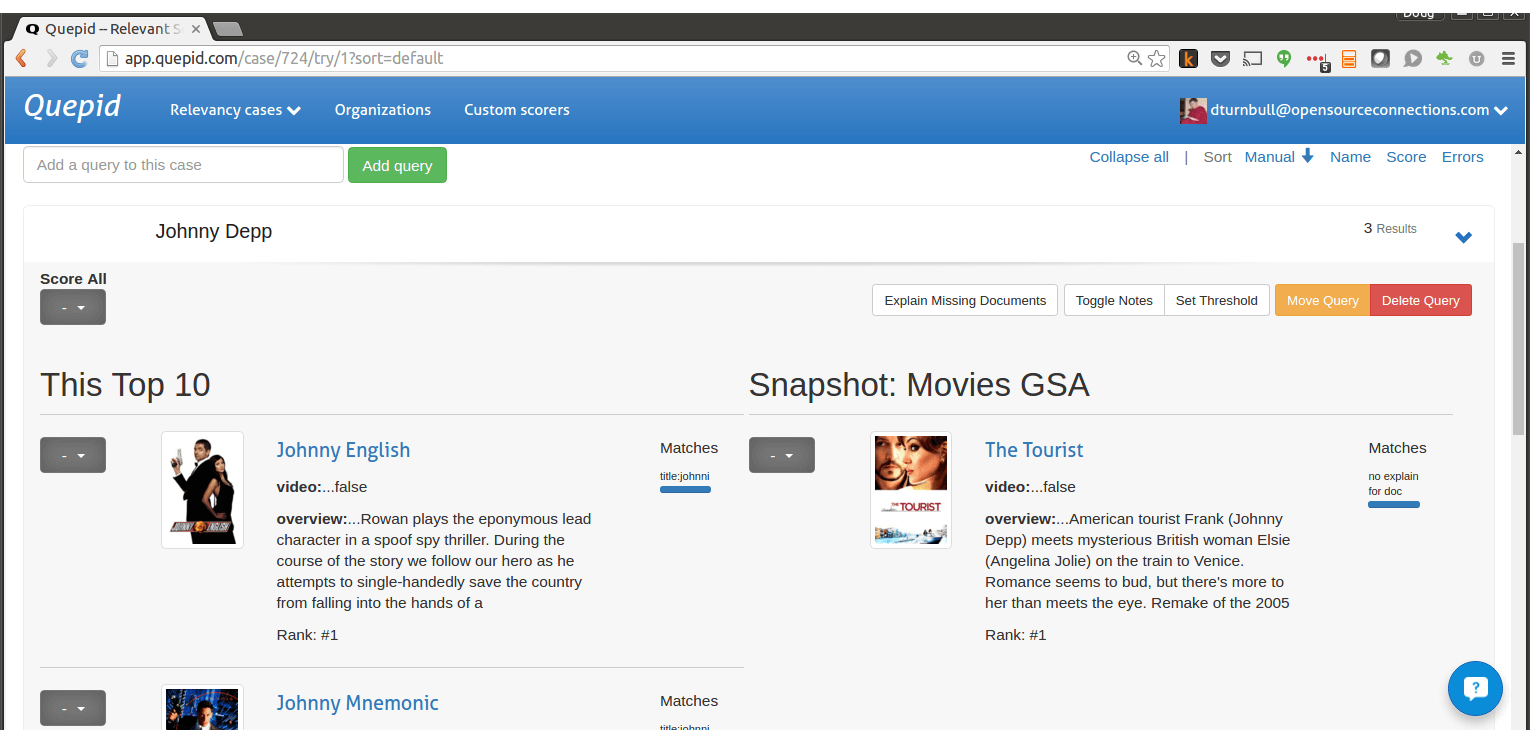Click the gray shield extension icon
1530x743 pixels.
[x=1380, y=59]
